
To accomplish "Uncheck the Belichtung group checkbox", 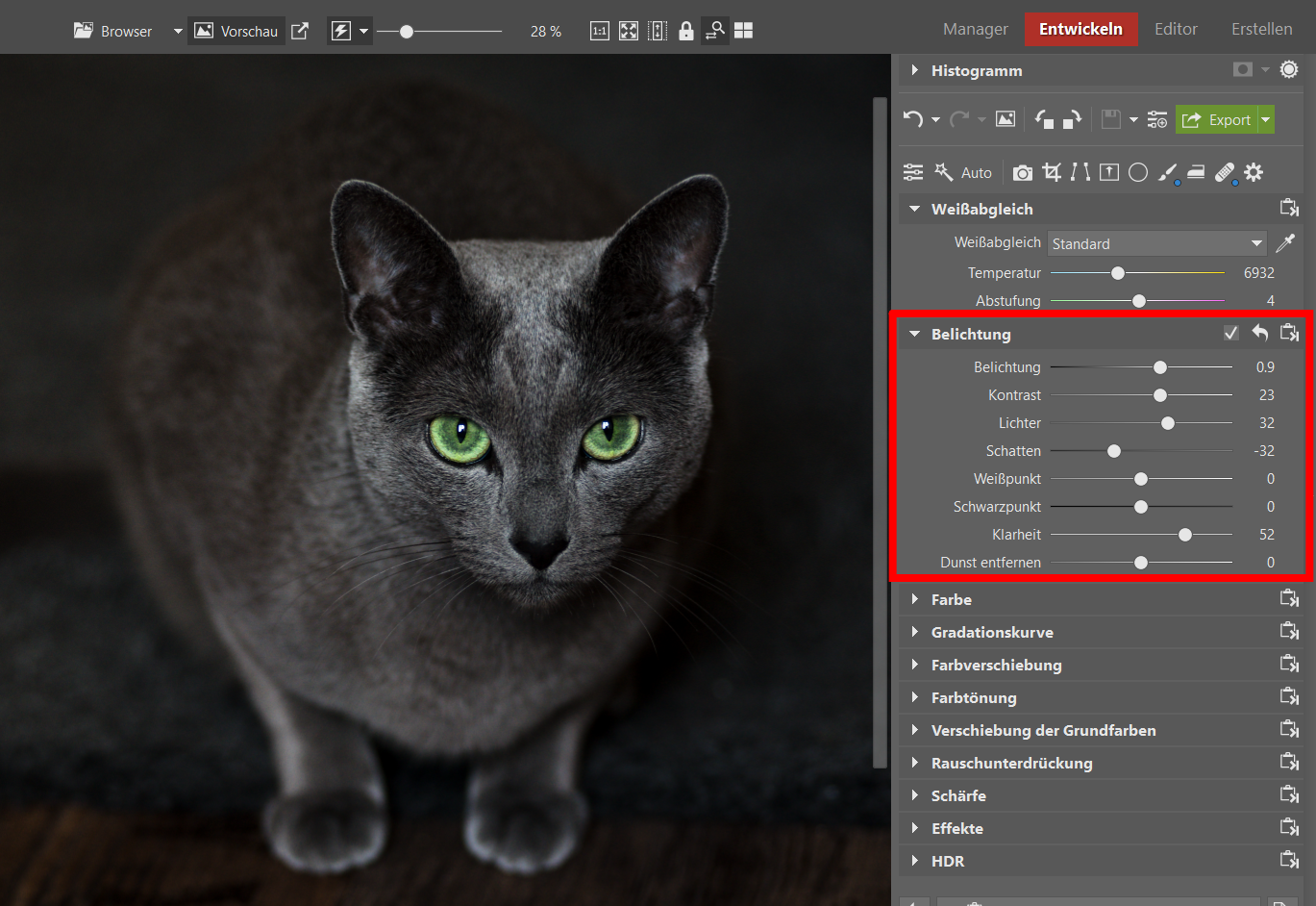I will 1230,333.
